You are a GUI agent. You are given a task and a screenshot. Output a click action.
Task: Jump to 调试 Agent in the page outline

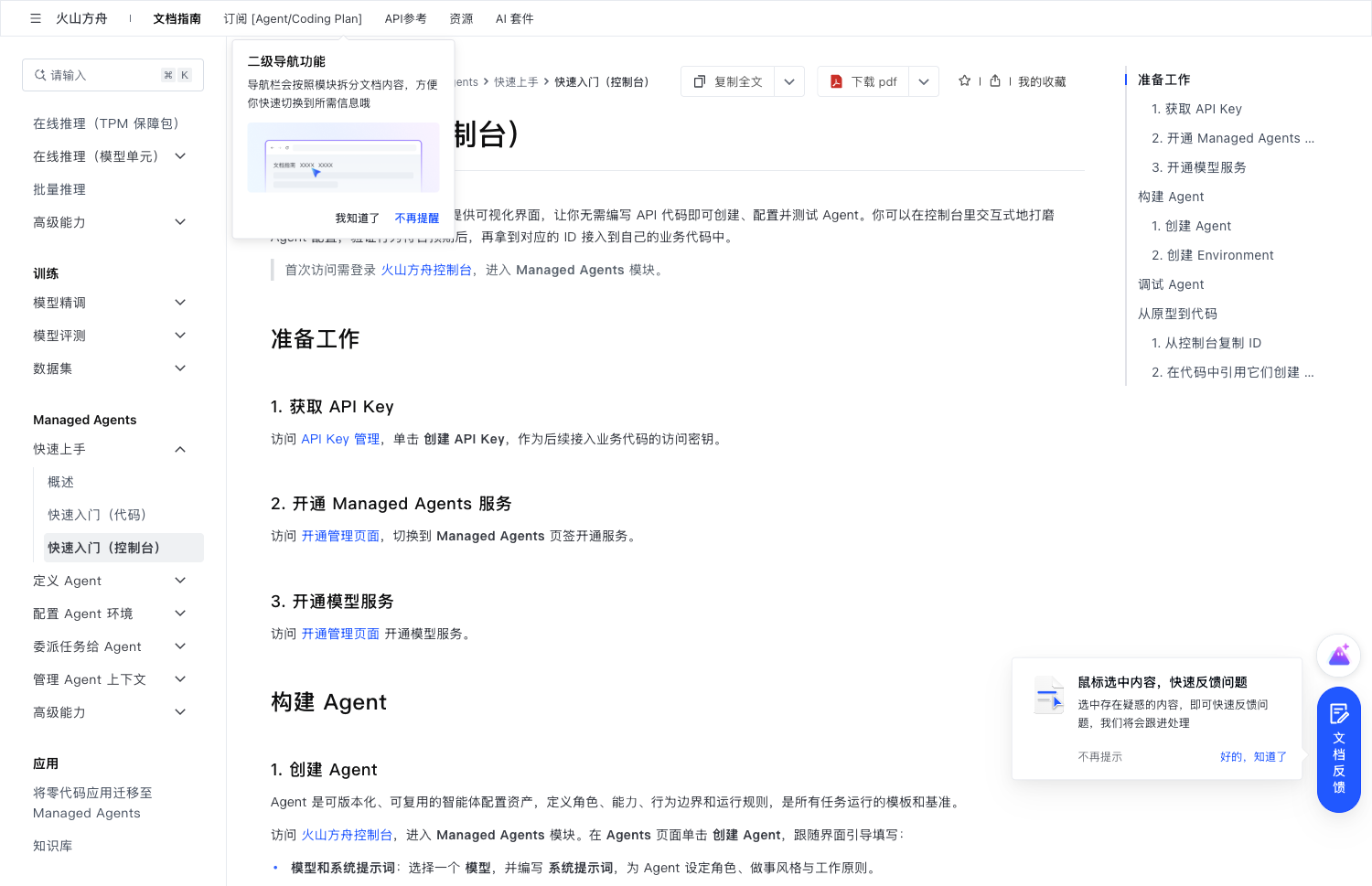[x=1171, y=284]
